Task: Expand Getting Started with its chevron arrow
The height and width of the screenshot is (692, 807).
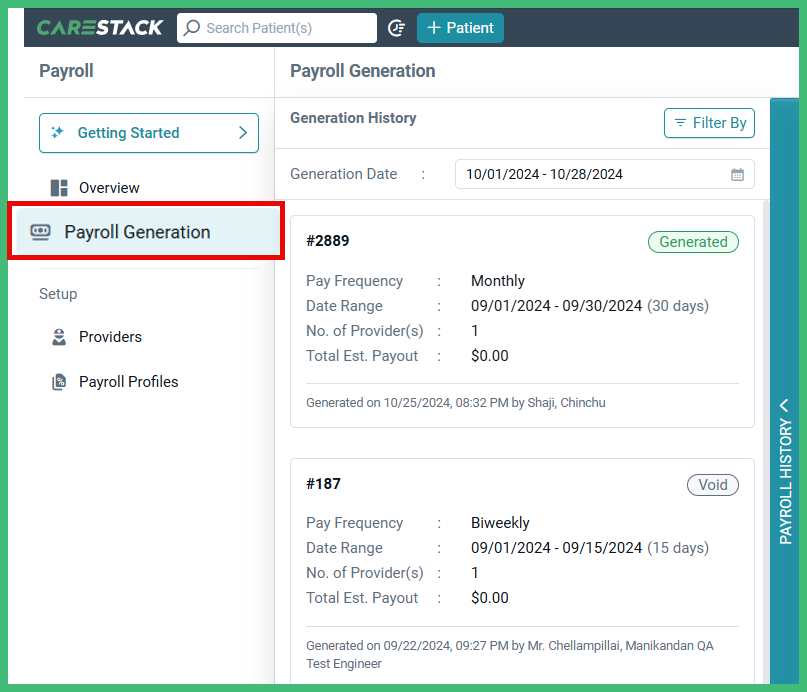Action: (242, 132)
